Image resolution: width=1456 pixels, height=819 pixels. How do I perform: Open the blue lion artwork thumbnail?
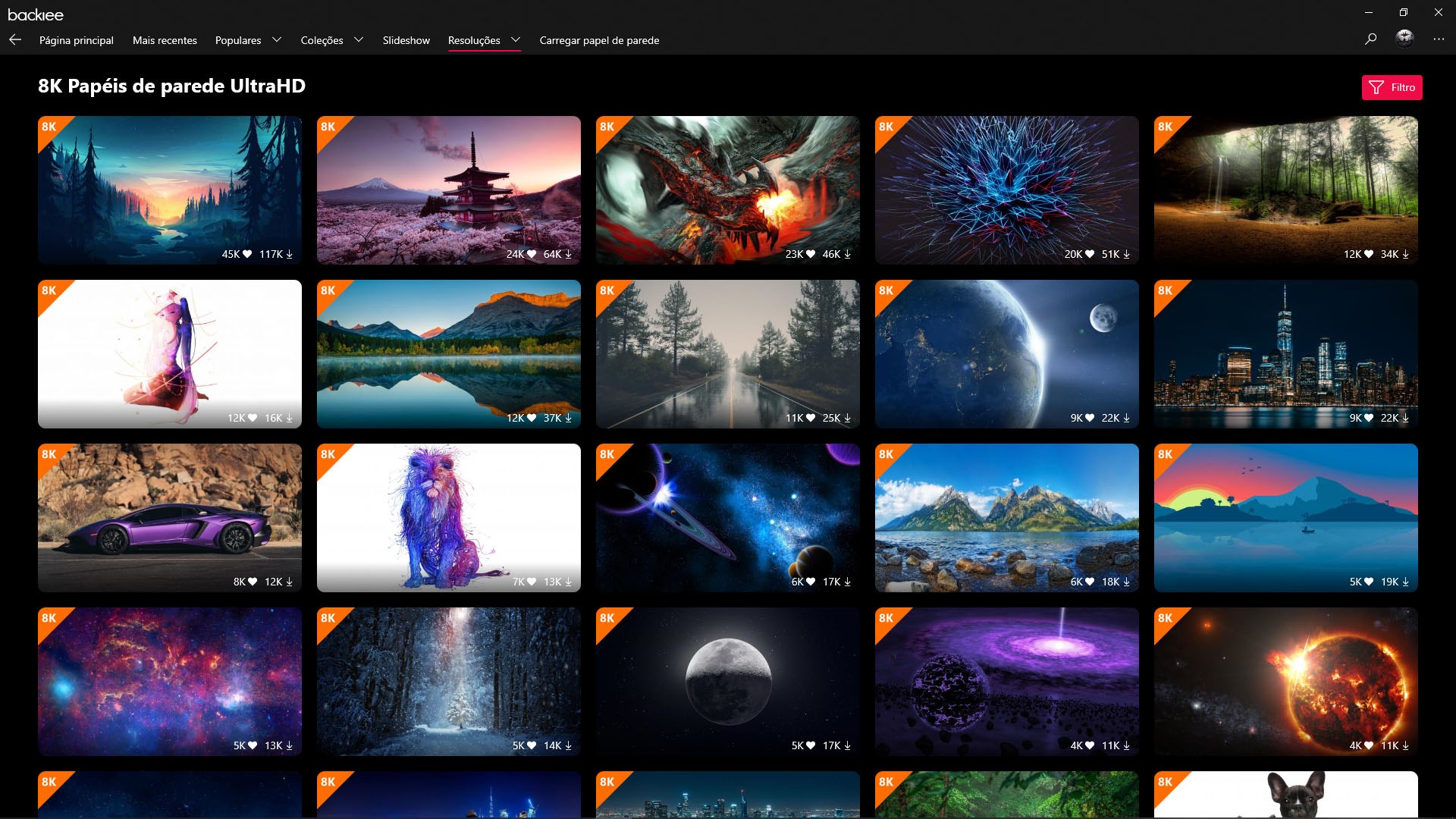tap(448, 516)
